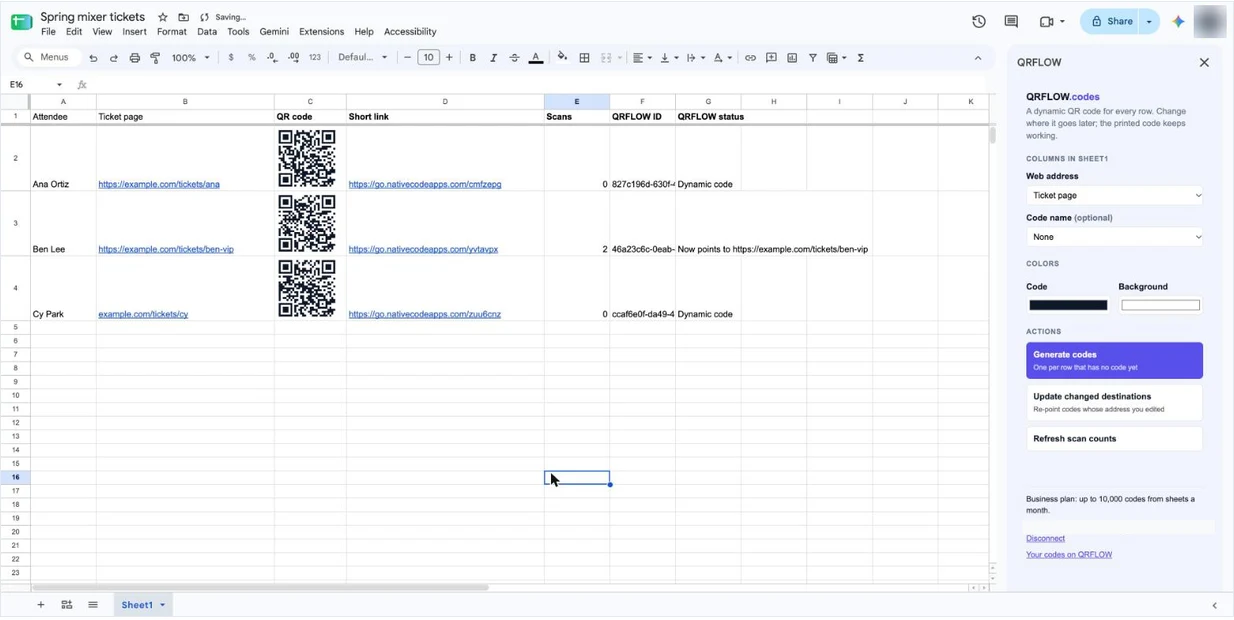Open text color picker
This screenshot has height=620, width=1234.
536,58
